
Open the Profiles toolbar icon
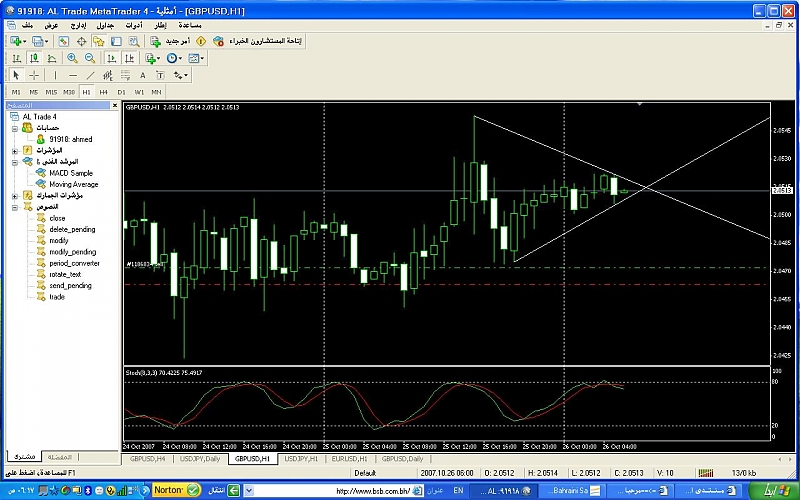point(37,41)
